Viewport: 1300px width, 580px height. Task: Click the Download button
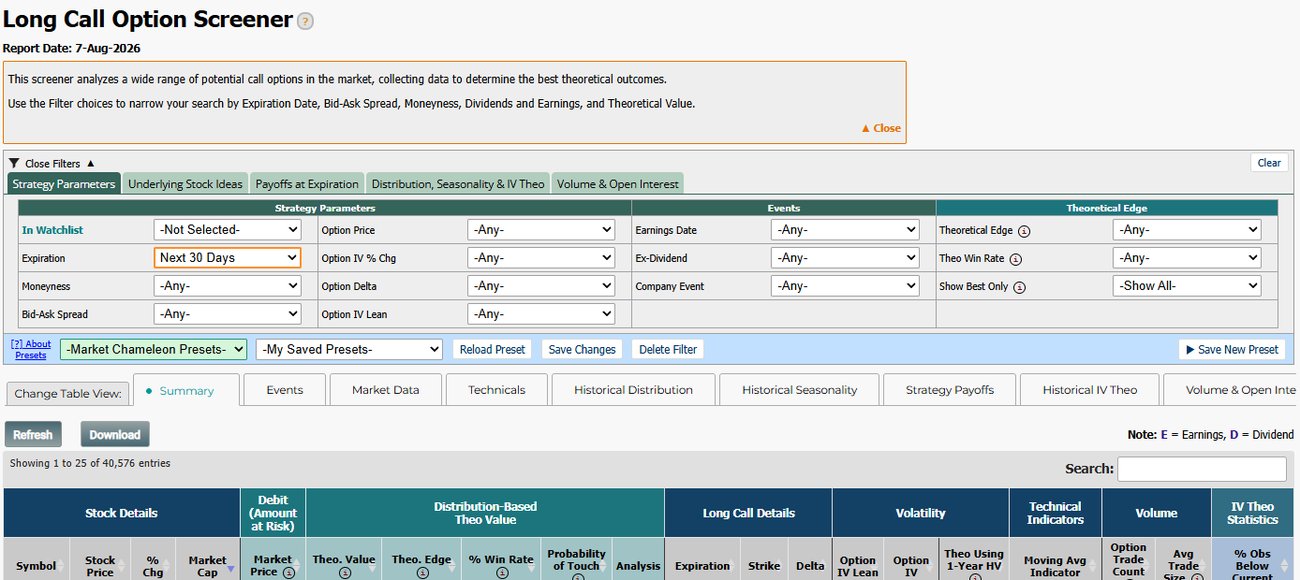(115, 434)
